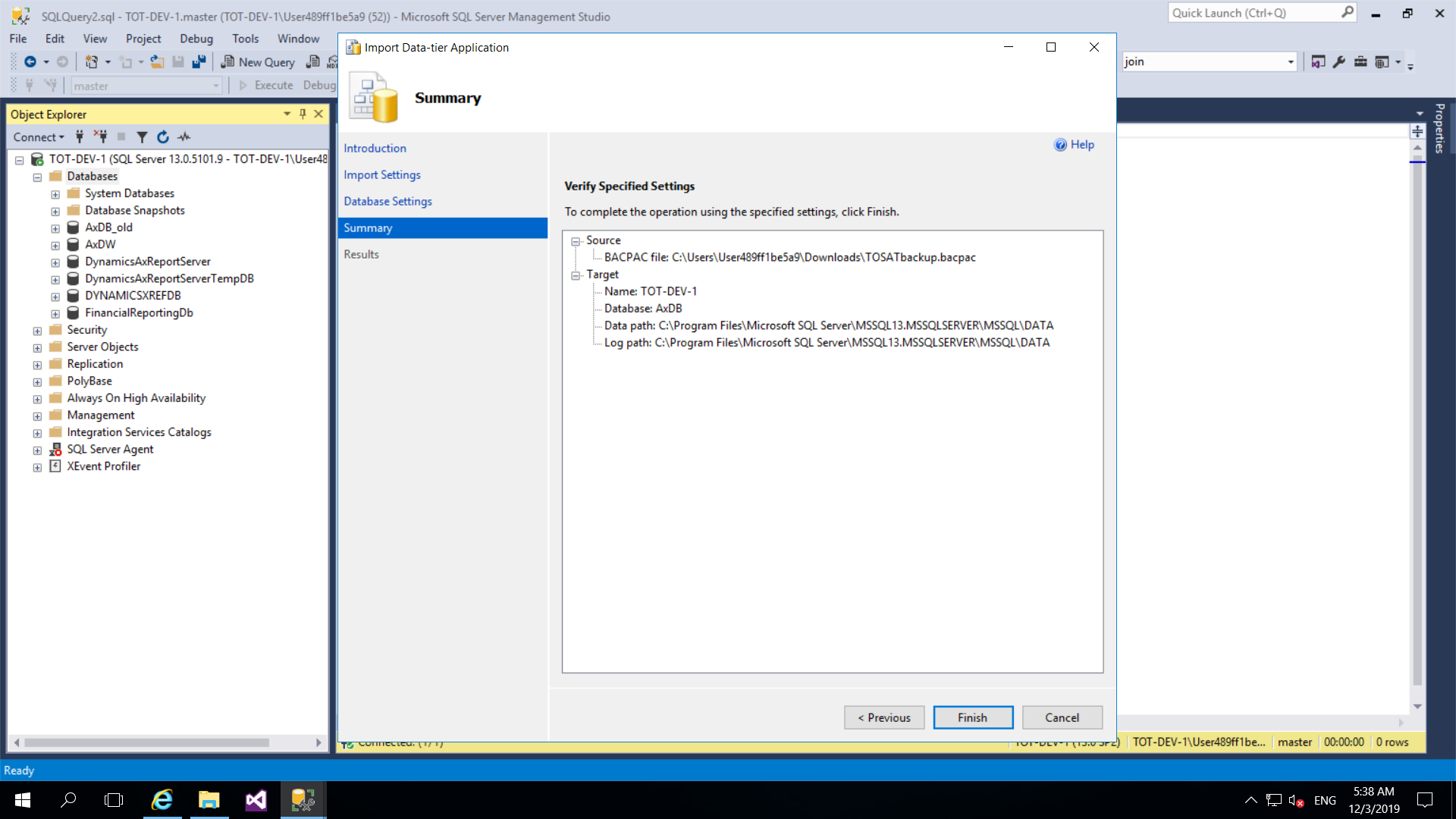The width and height of the screenshot is (1456, 819).
Task: Click the web browser window icon in toolbar
Action: click(1382, 62)
